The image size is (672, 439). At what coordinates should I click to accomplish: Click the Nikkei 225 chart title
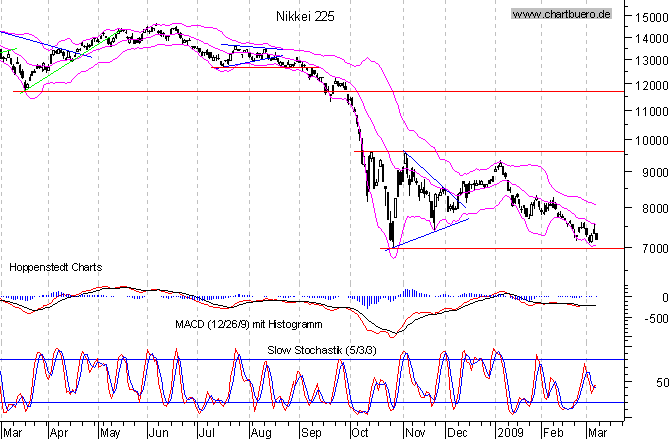[x=305, y=16]
